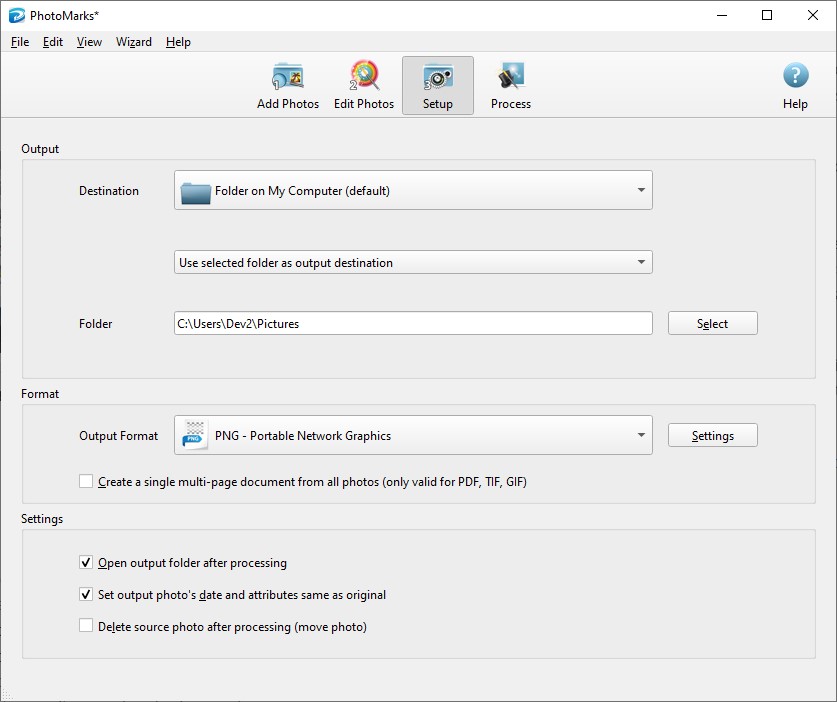The image size is (837, 702).
Task: Click the blue folder icon in Destination
Action: 196,191
